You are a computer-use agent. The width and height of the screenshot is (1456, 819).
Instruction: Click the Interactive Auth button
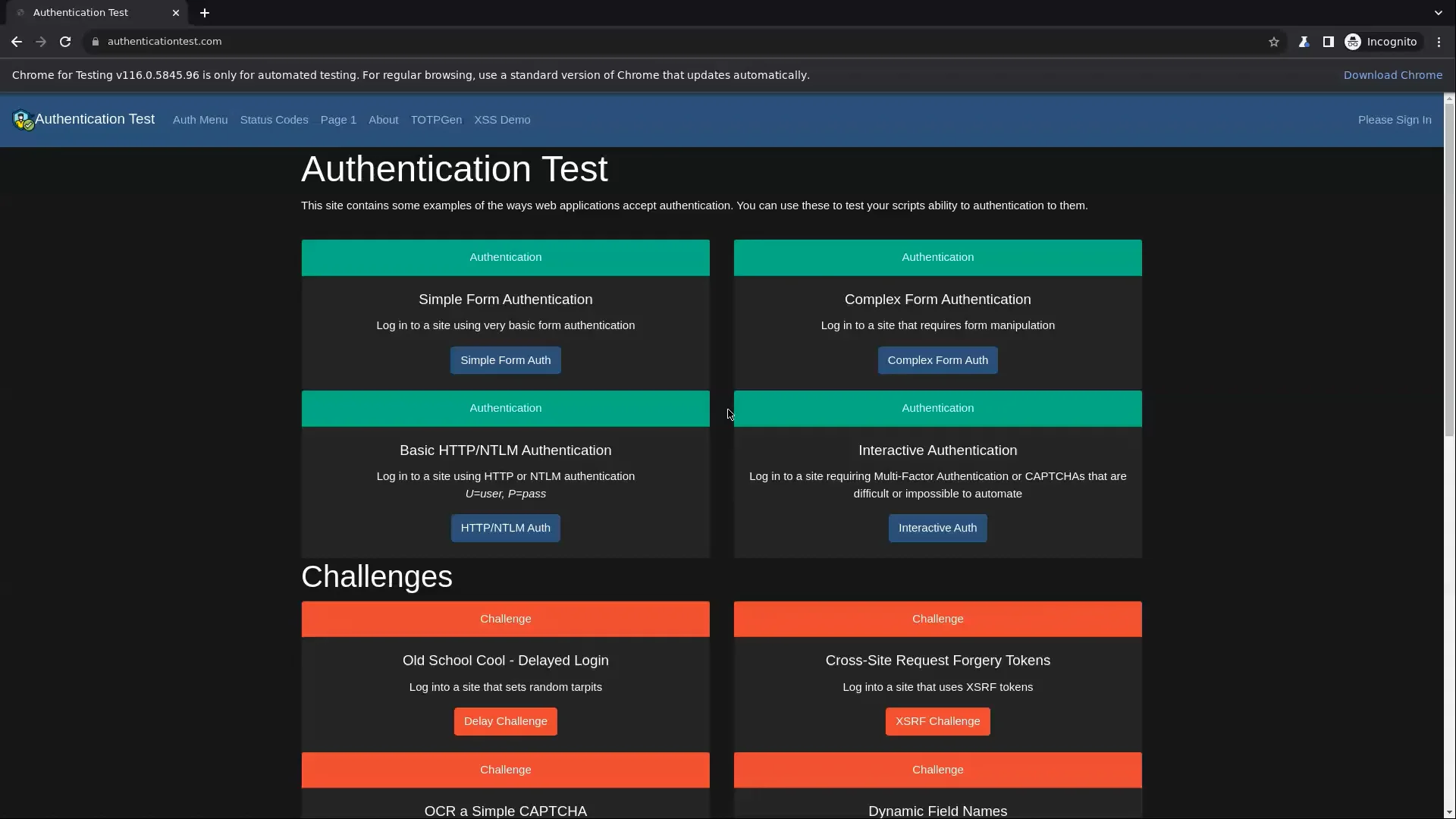[x=937, y=528]
